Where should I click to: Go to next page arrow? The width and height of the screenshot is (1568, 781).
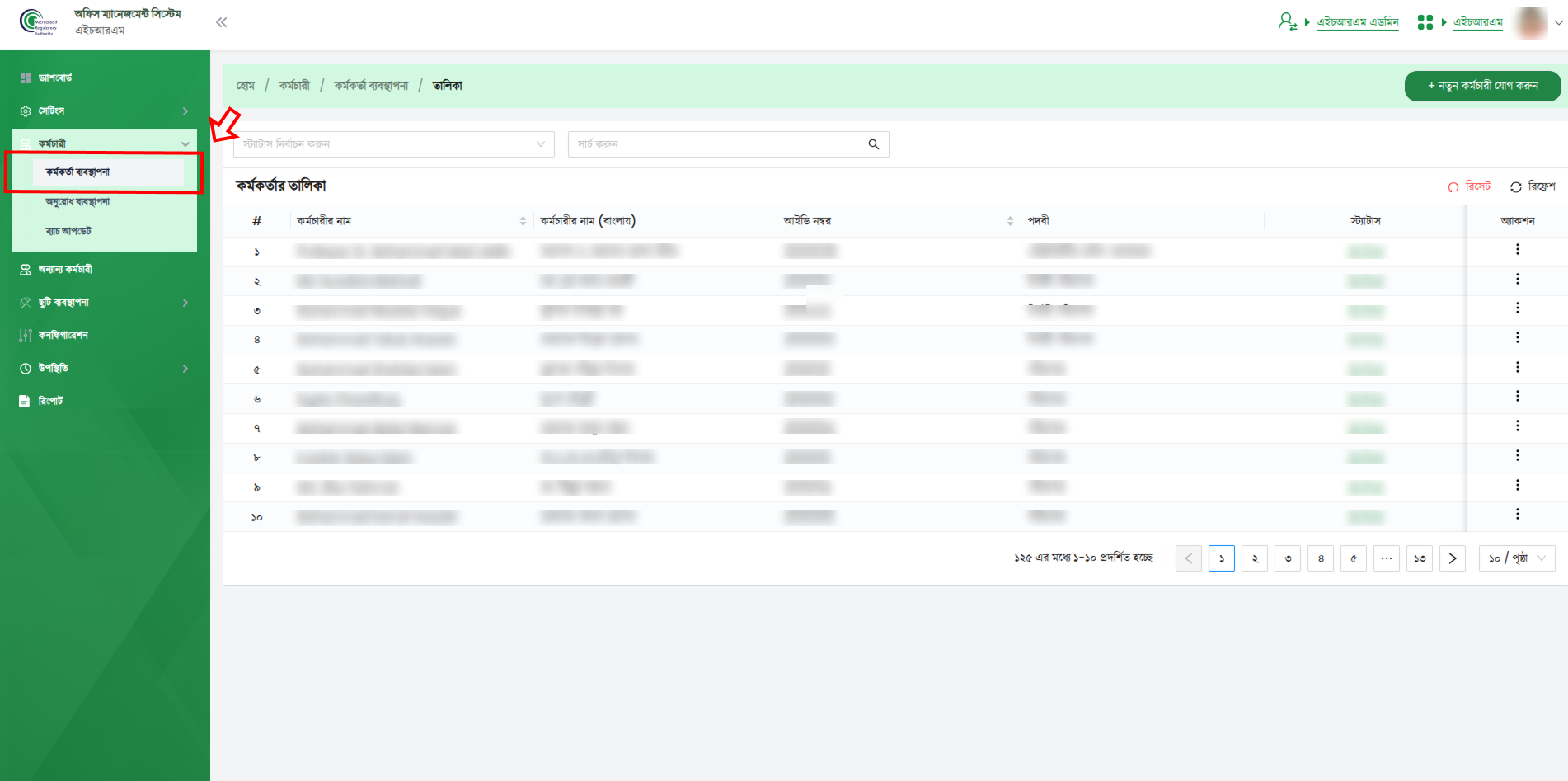point(1452,558)
